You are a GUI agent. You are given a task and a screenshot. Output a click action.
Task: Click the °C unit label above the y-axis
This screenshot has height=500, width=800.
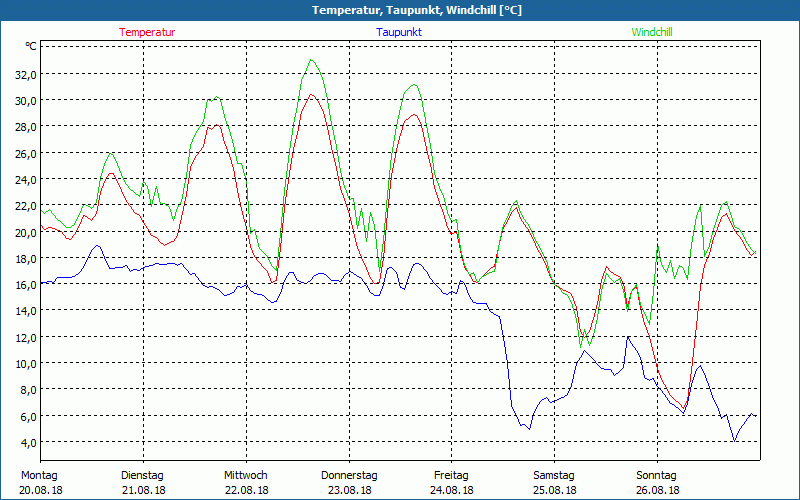pyautogui.click(x=31, y=47)
